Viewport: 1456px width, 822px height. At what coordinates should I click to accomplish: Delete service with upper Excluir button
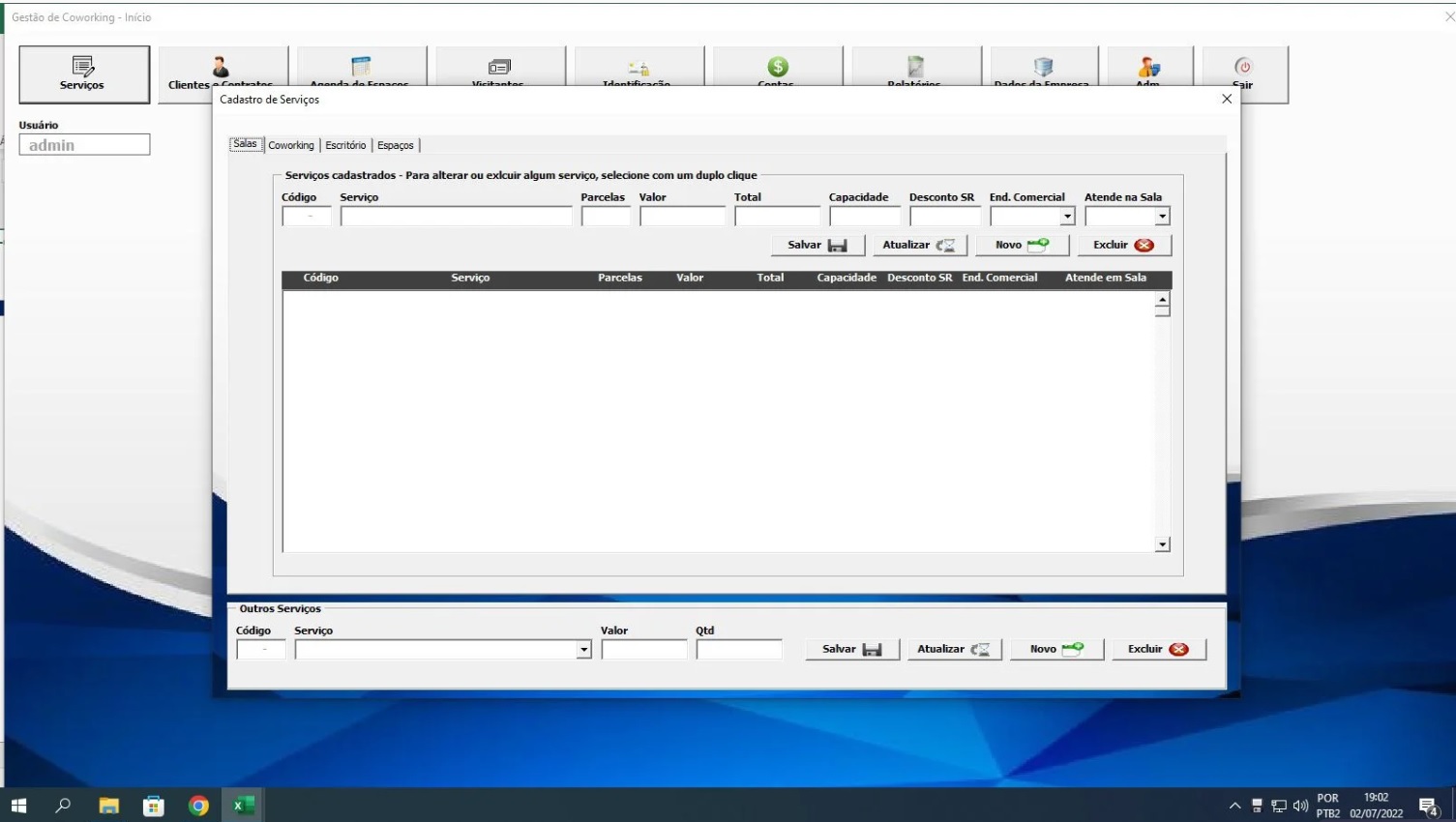click(1124, 245)
